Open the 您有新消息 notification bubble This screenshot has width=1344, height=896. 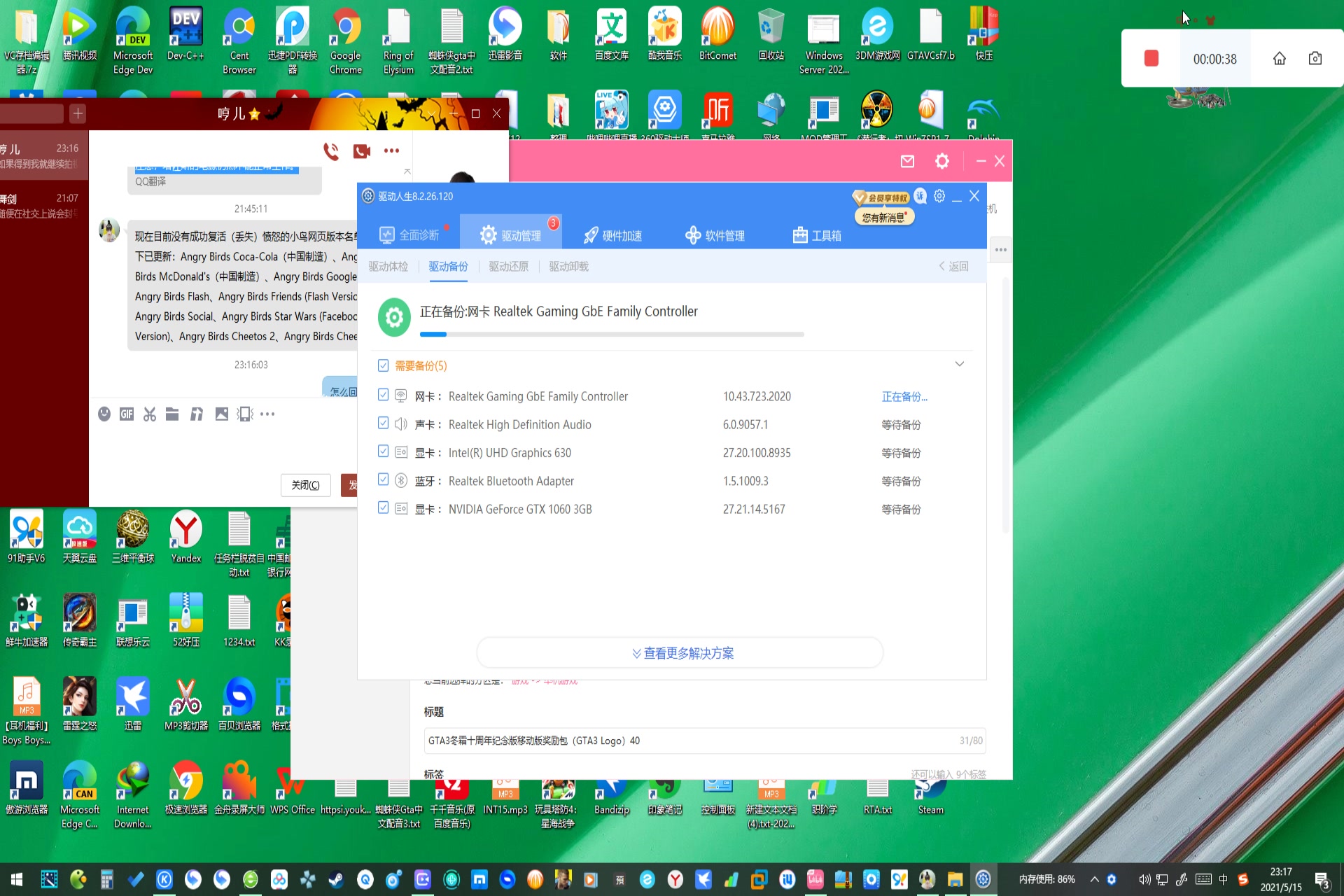885,217
